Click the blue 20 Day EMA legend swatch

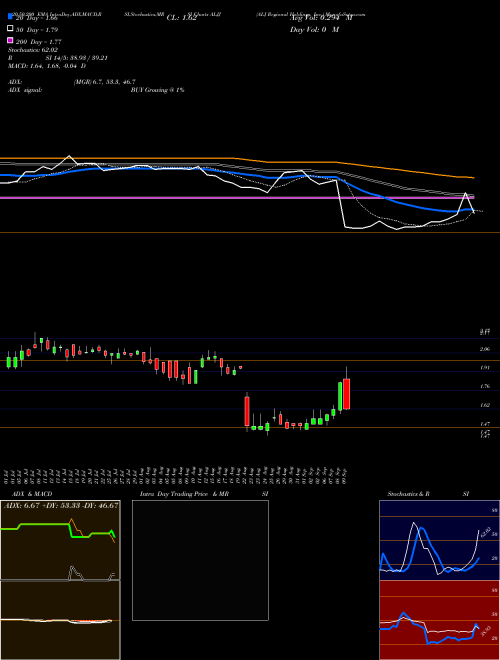pos(11,17)
